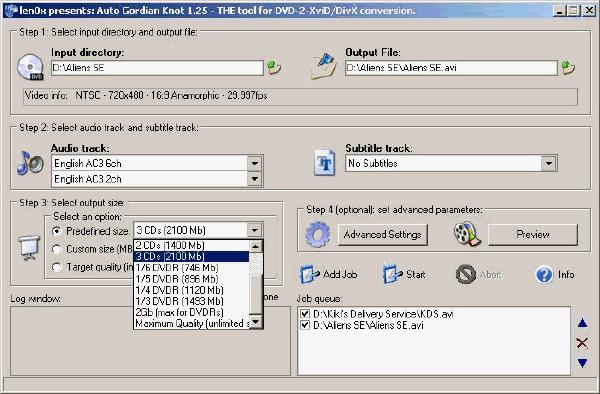
Task: Toggle the Aliens SE.avi job checkbox
Action: point(305,325)
